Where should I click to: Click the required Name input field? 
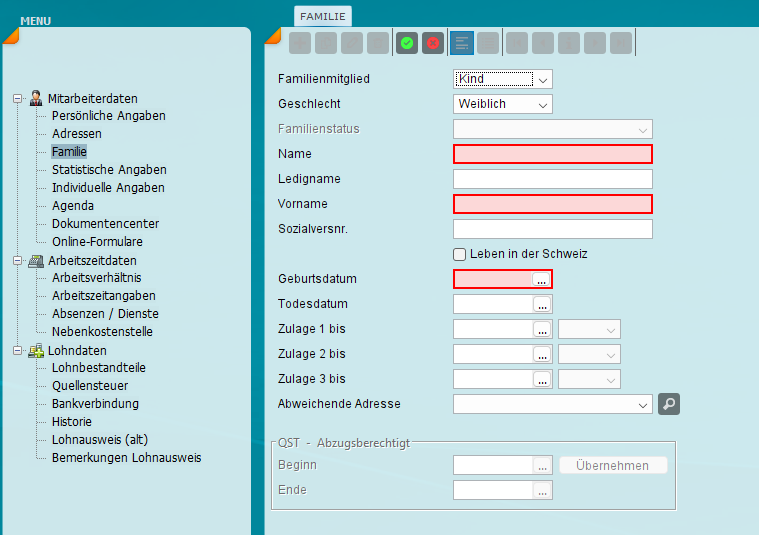[553, 154]
